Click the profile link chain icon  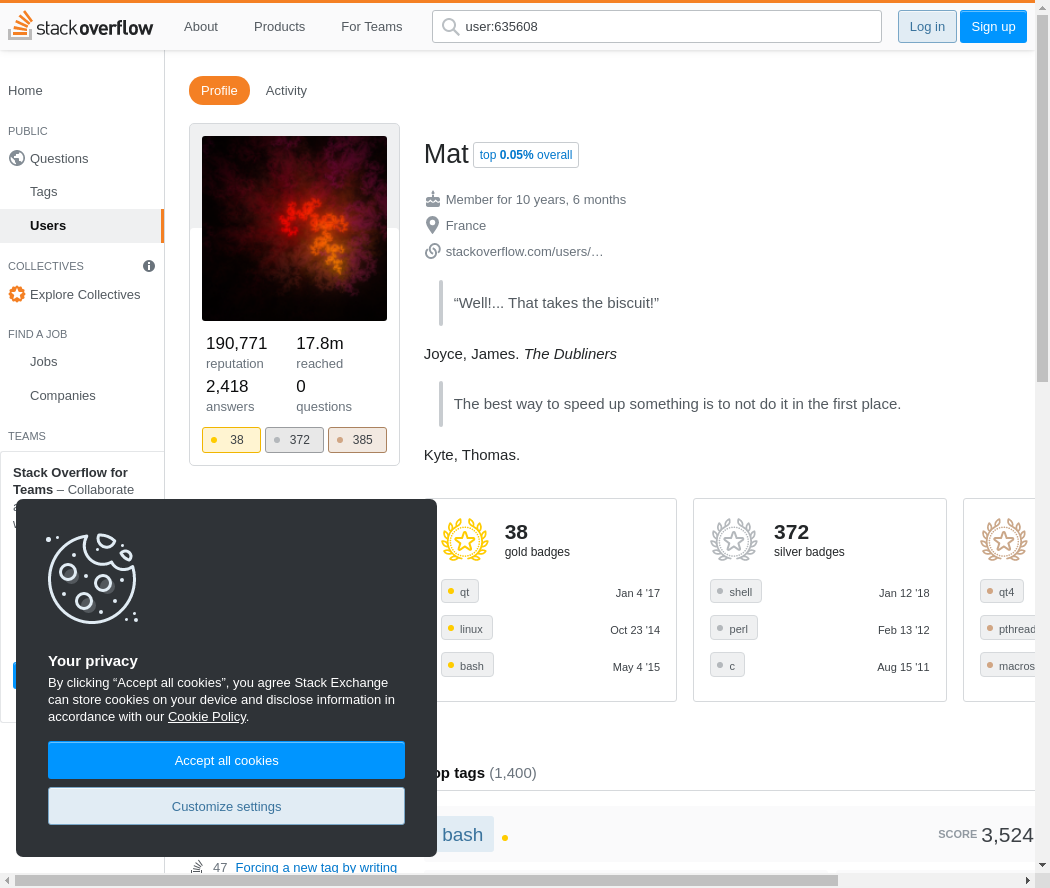432,251
